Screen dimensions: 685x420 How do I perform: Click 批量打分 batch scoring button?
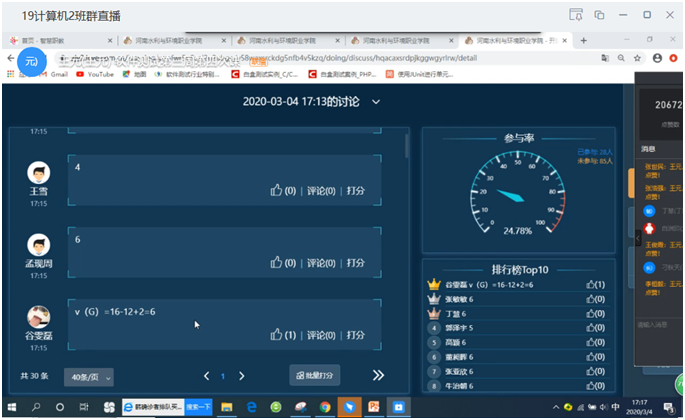[315, 375]
